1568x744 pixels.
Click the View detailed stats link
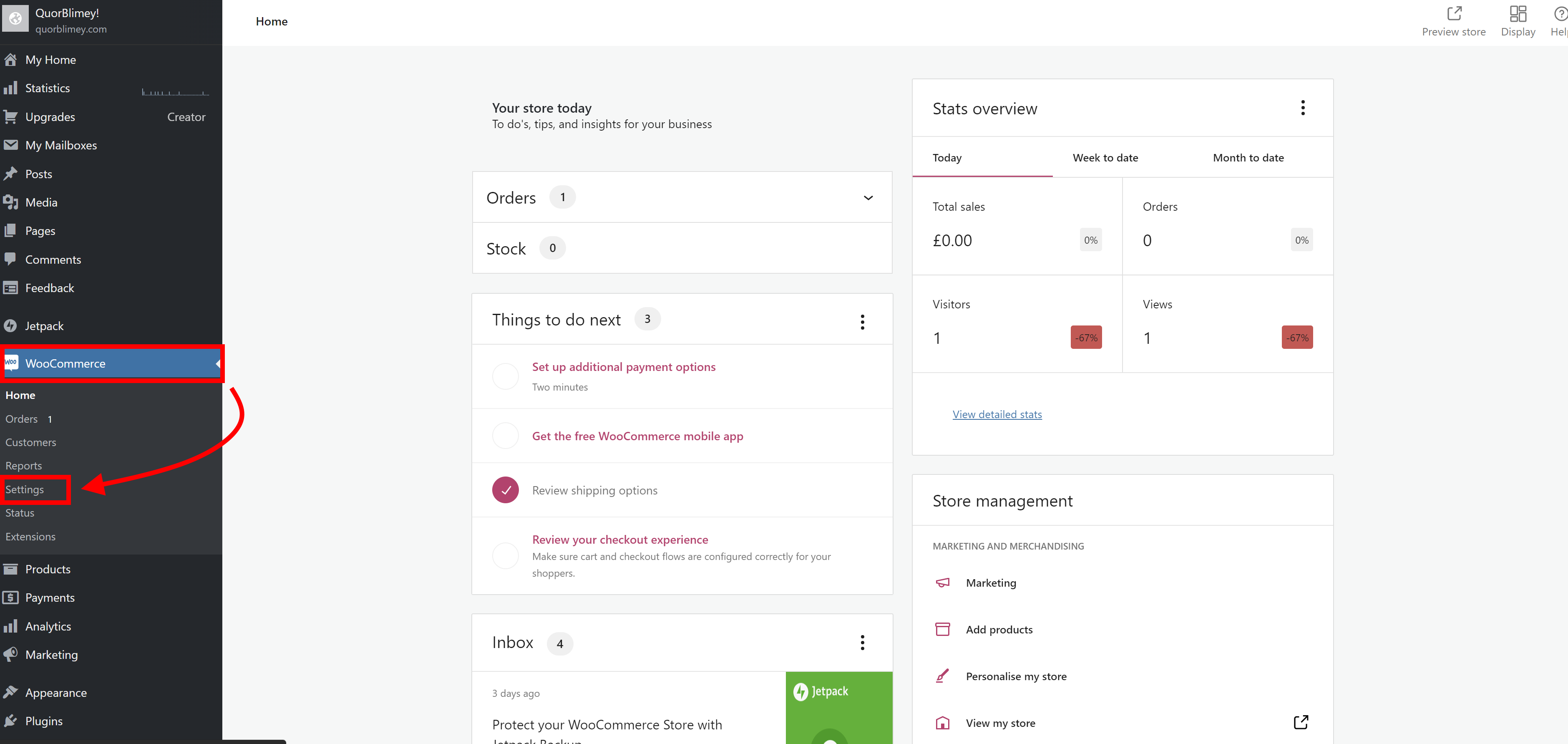(997, 414)
